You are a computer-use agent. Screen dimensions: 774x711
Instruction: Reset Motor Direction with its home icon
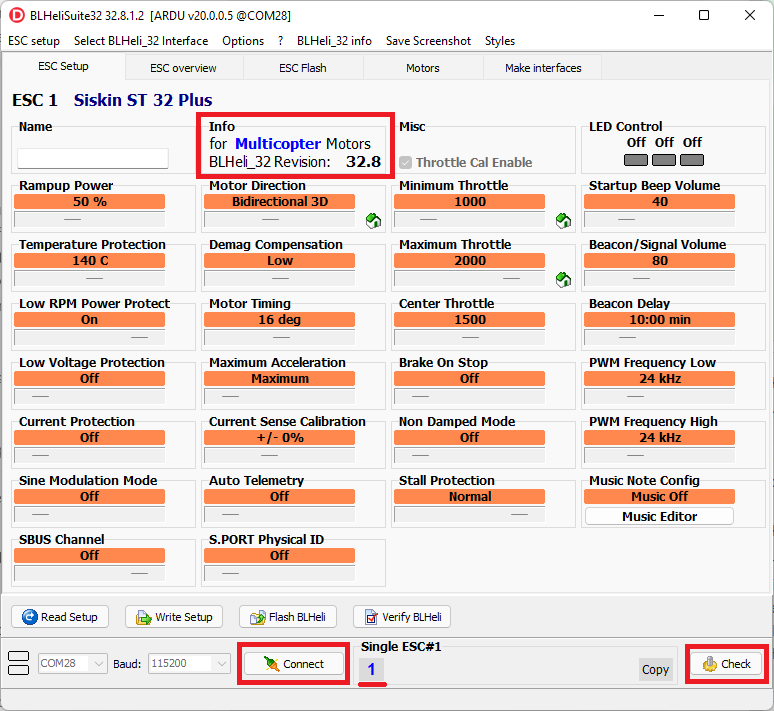374,220
